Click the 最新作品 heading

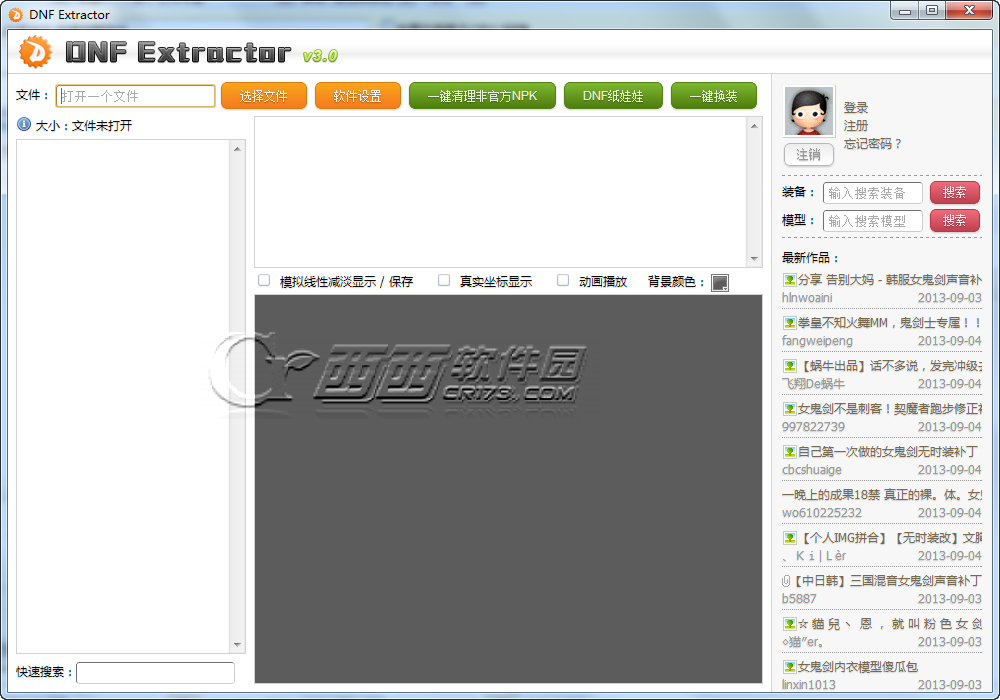pyautogui.click(x=810, y=258)
